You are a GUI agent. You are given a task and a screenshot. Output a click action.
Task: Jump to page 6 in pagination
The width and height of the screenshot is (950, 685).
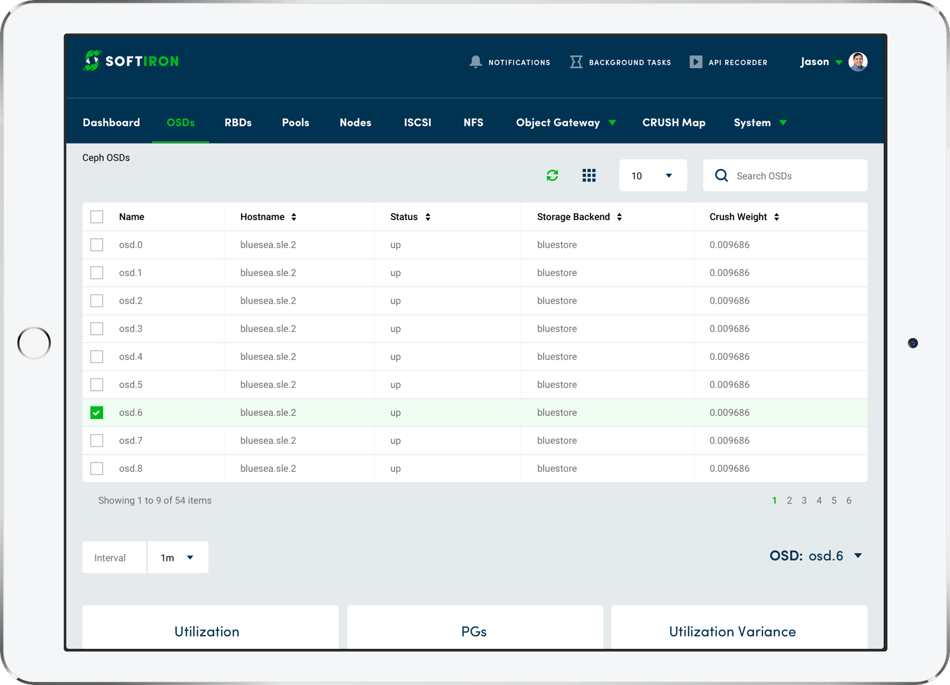point(849,501)
